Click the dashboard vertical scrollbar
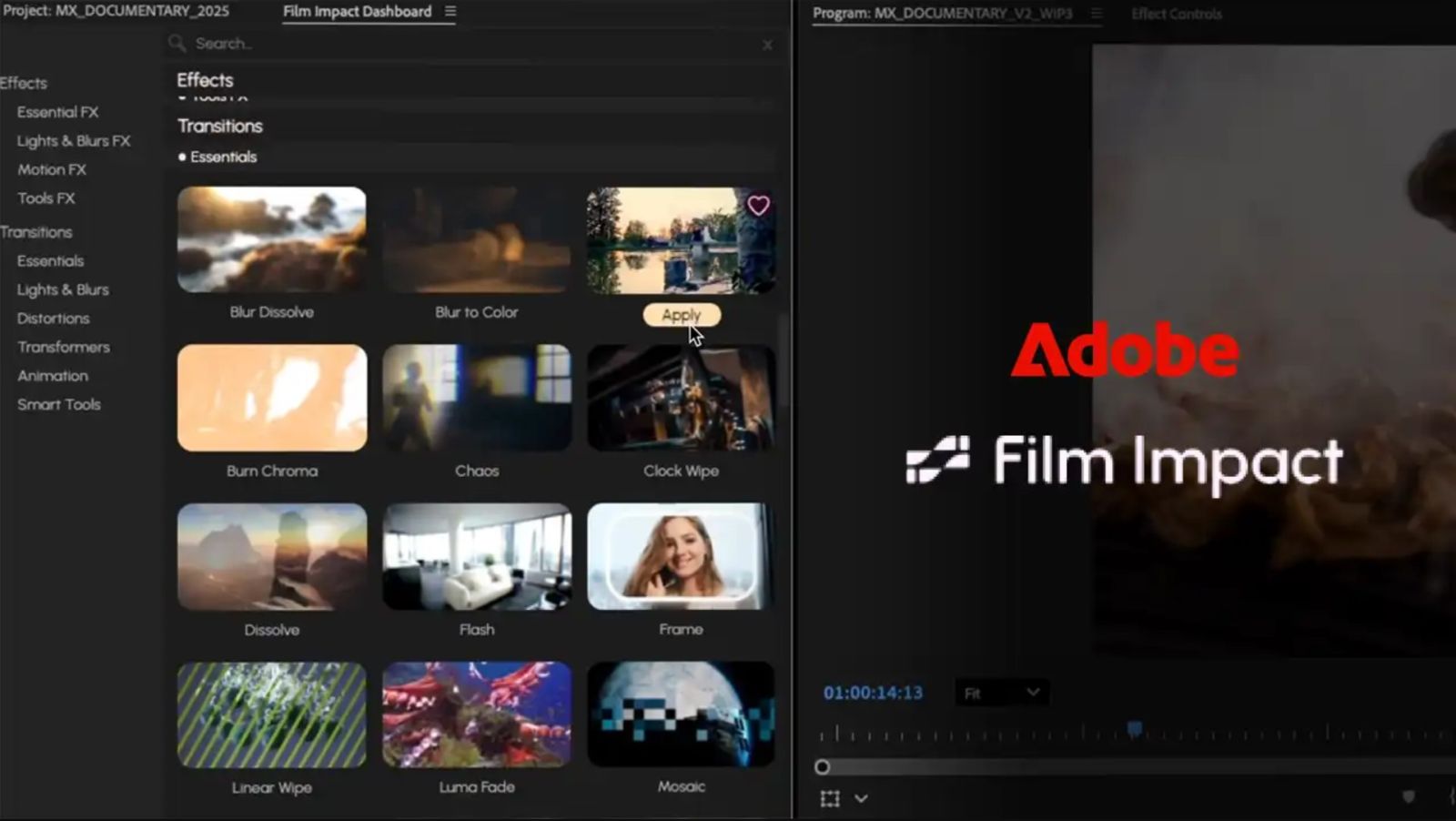 pos(783,360)
